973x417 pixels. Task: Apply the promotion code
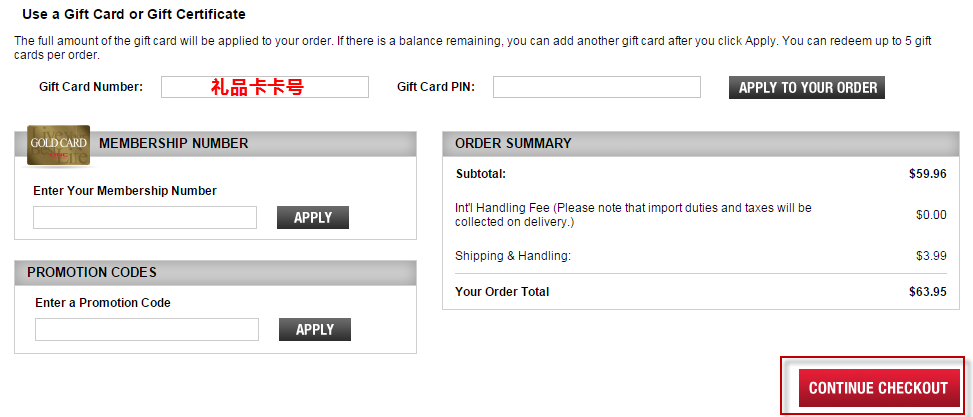(315, 330)
